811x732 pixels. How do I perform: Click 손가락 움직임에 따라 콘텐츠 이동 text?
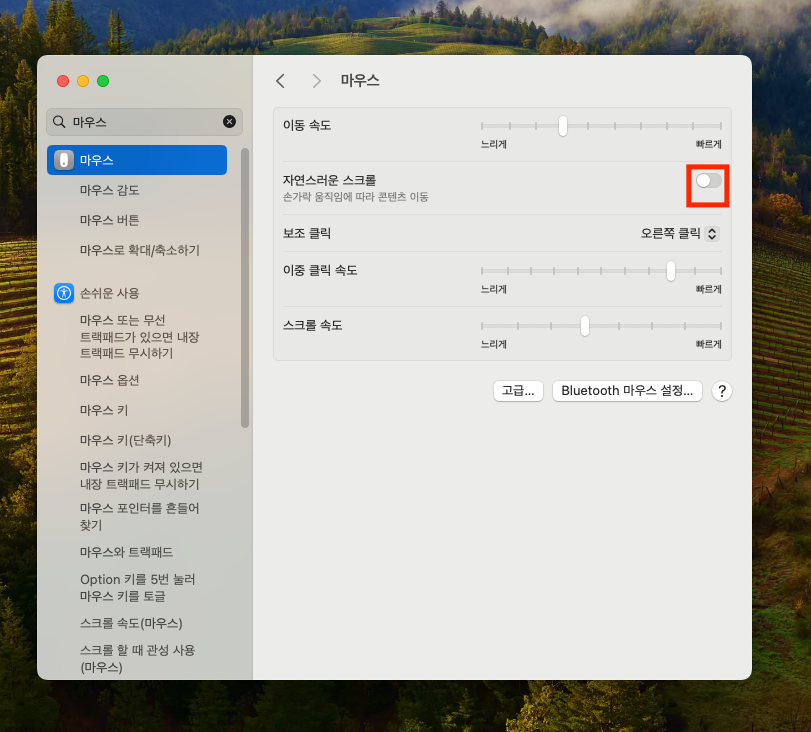click(x=356, y=197)
